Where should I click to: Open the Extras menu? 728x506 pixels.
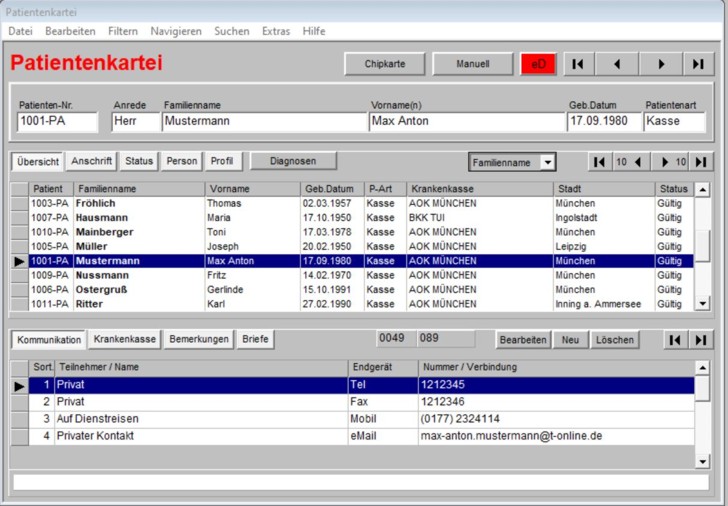[x=276, y=31]
